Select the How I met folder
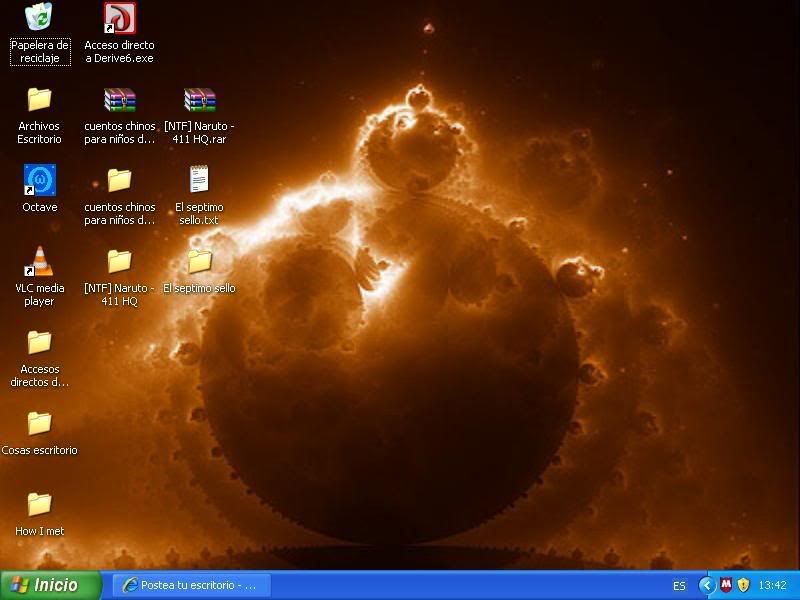 pyautogui.click(x=40, y=504)
